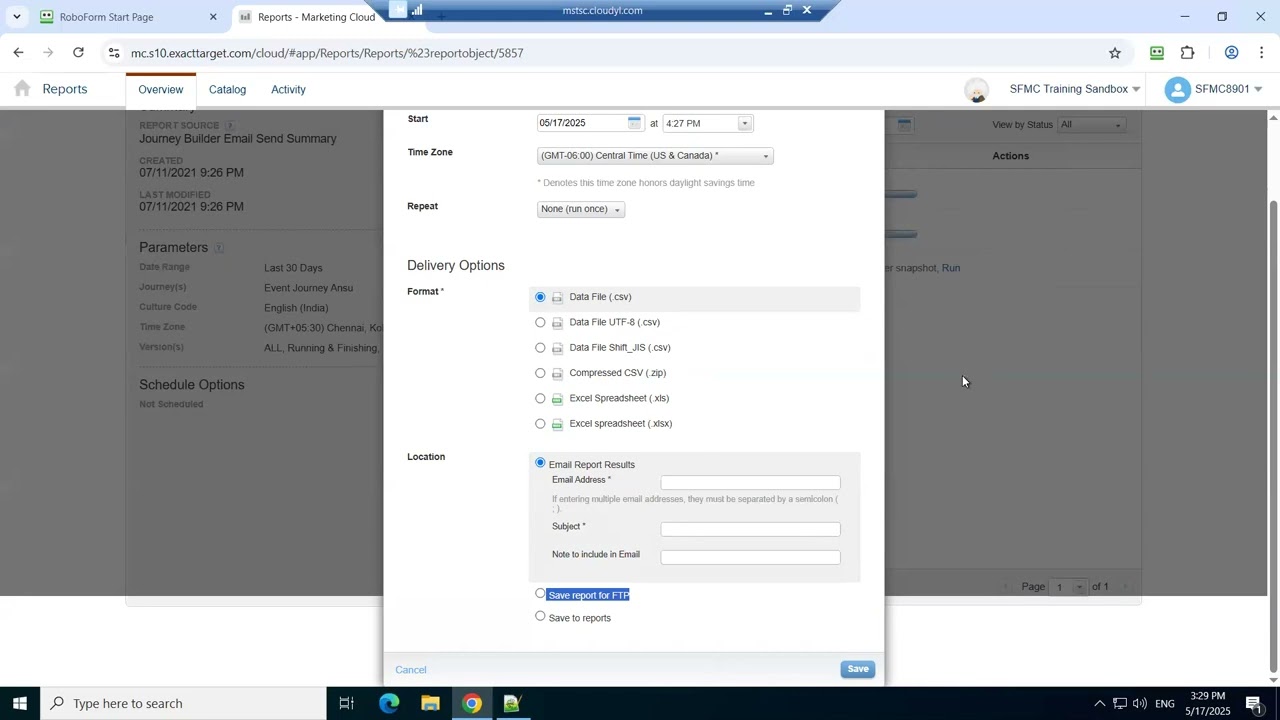Click the Excel icon beside spreadsheet (.xlsx)
1280x720 pixels.
(x=557, y=425)
